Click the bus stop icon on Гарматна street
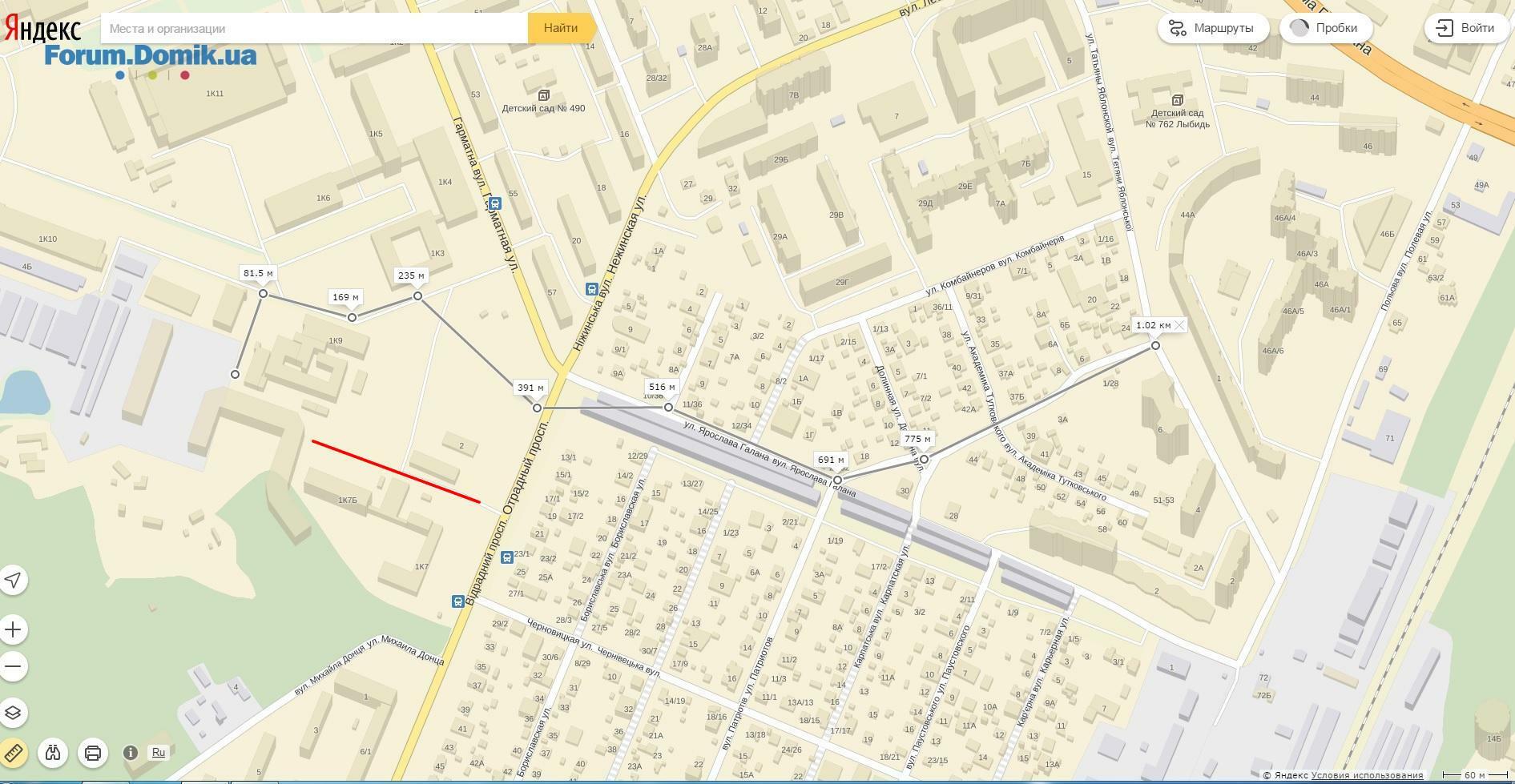This screenshot has width=1515, height=784. (496, 204)
